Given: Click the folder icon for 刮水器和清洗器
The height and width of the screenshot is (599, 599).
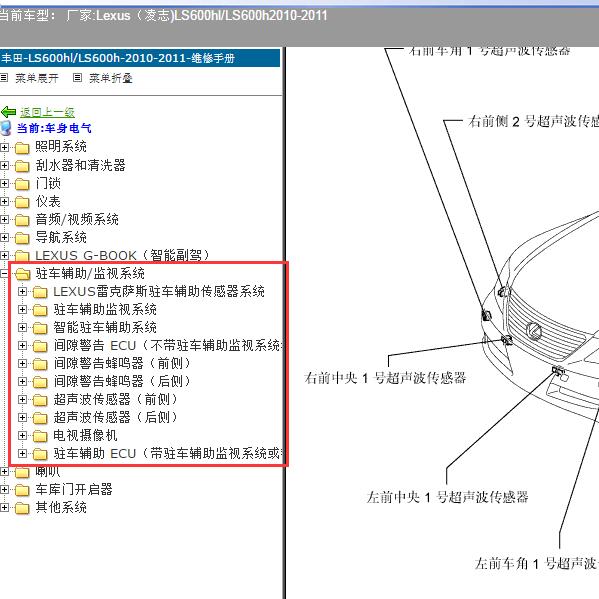Looking at the screenshot, I should click(x=22, y=166).
